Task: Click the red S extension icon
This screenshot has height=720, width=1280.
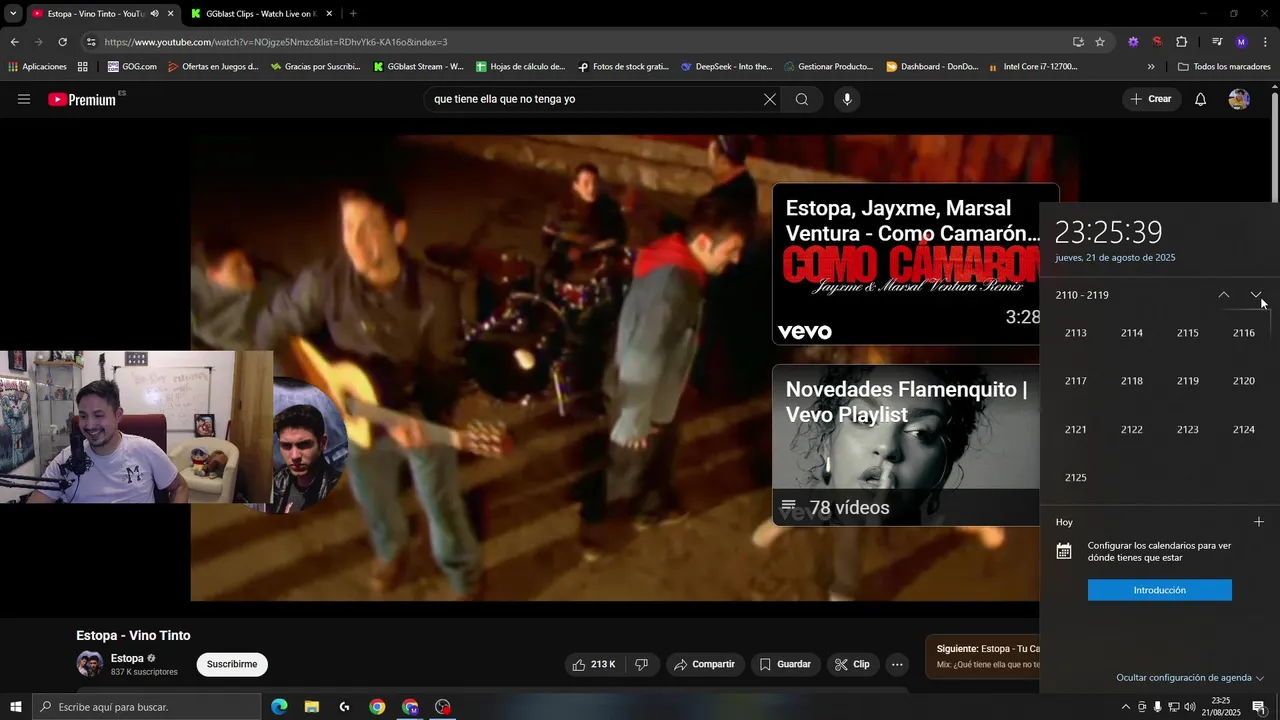Action: coord(1157,42)
